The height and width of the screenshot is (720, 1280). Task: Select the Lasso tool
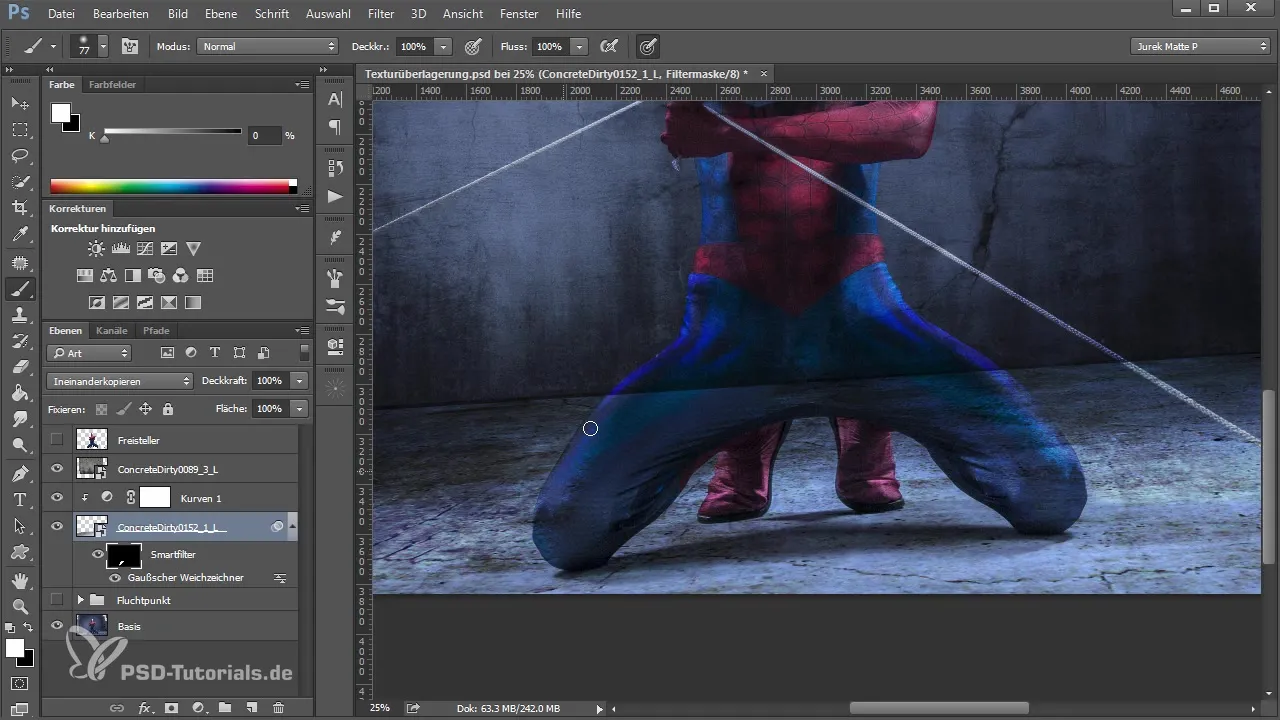pos(19,156)
